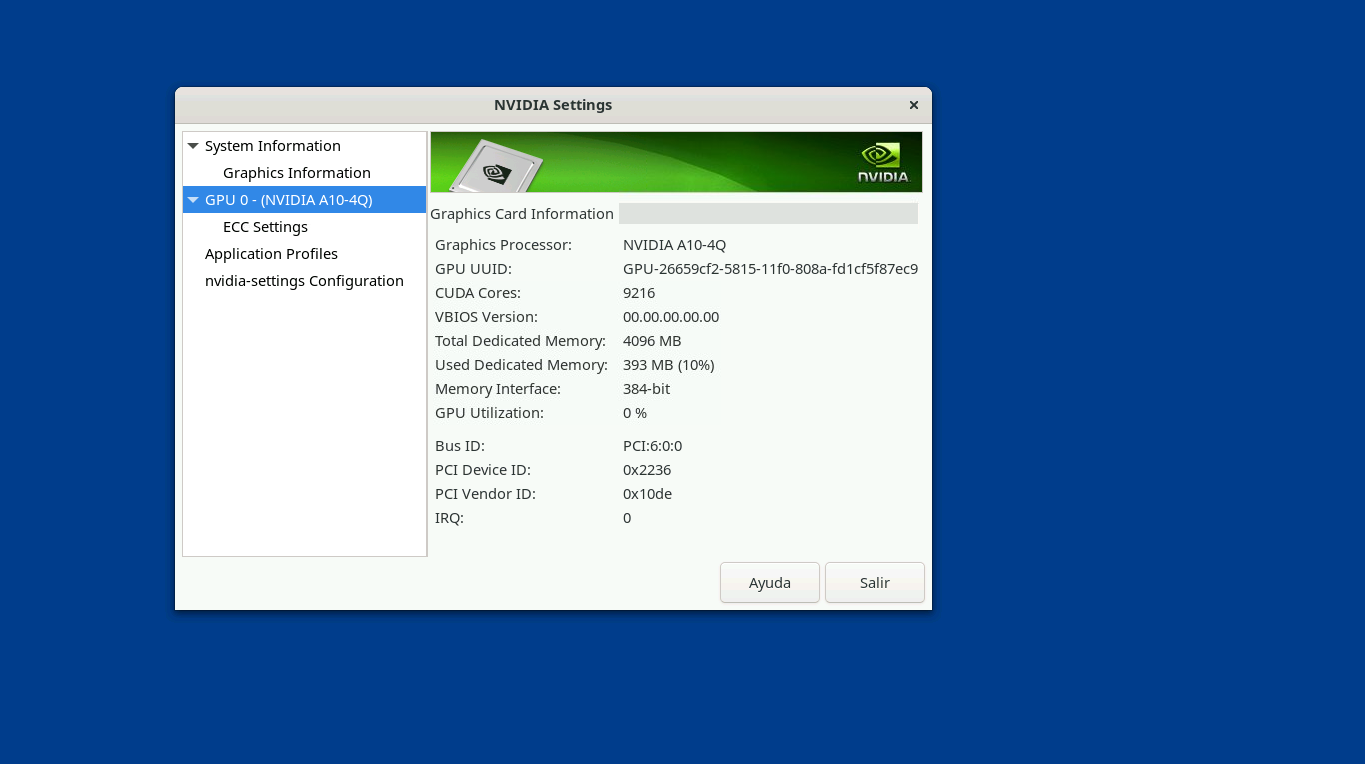This screenshot has height=764, width=1365.
Task: Click the Salir button to quit
Action: coord(874,583)
